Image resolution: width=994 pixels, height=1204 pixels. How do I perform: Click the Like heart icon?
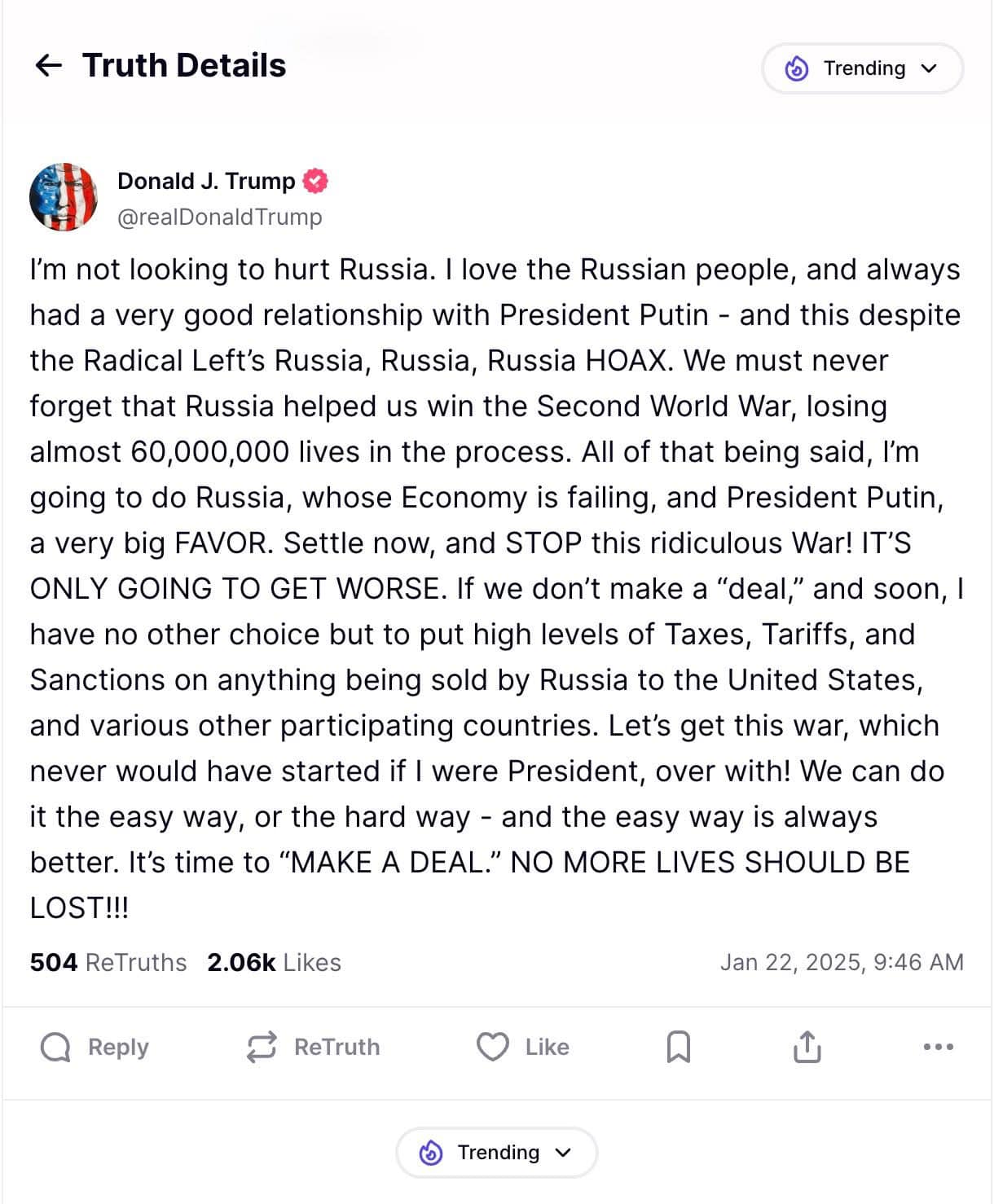[x=492, y=1047]
